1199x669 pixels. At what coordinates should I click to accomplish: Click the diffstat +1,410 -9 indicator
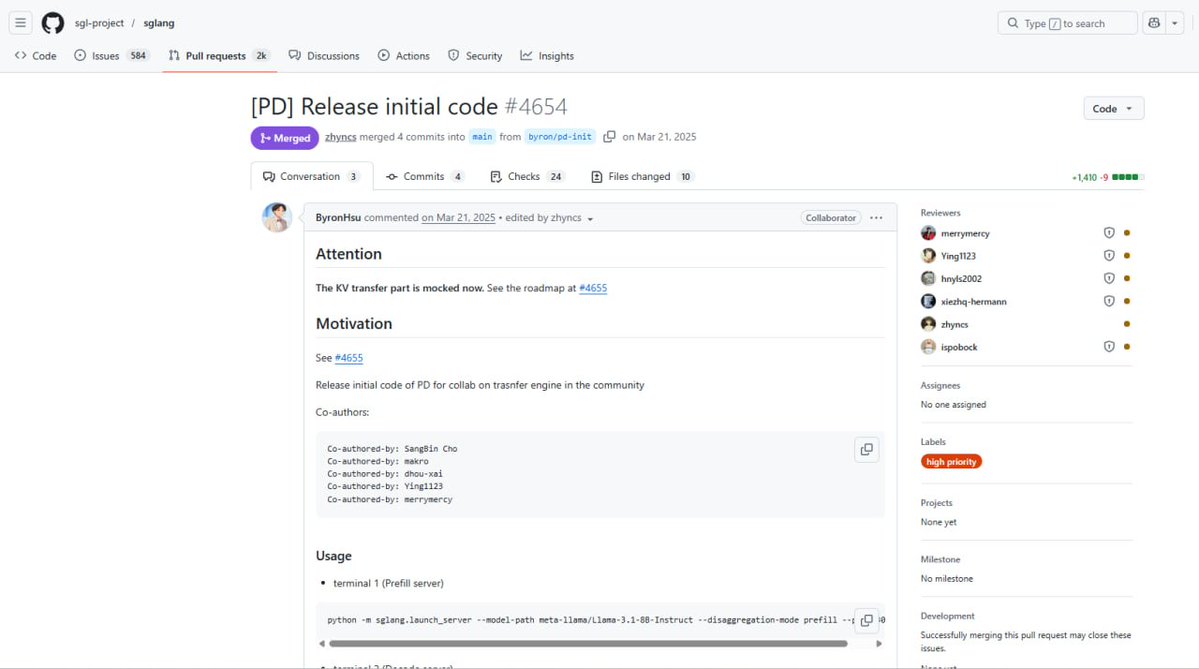(1107, 177)
